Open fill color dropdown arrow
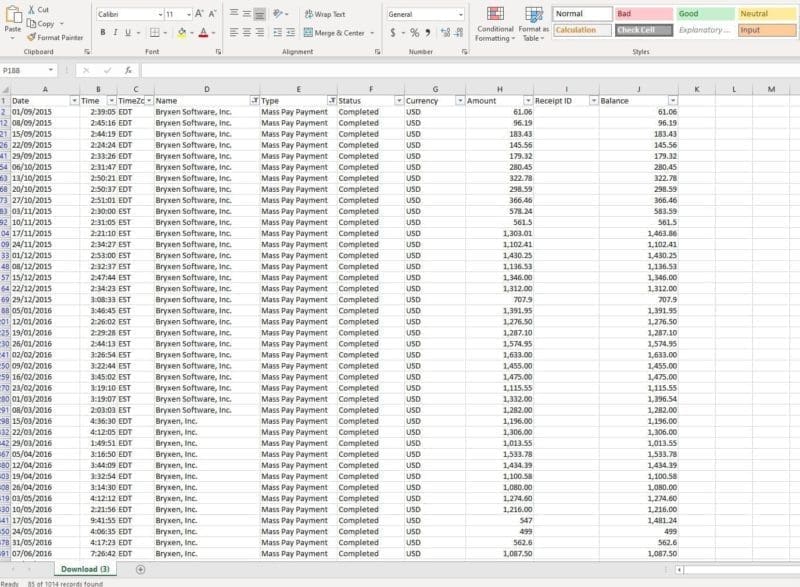 [192, 33]
